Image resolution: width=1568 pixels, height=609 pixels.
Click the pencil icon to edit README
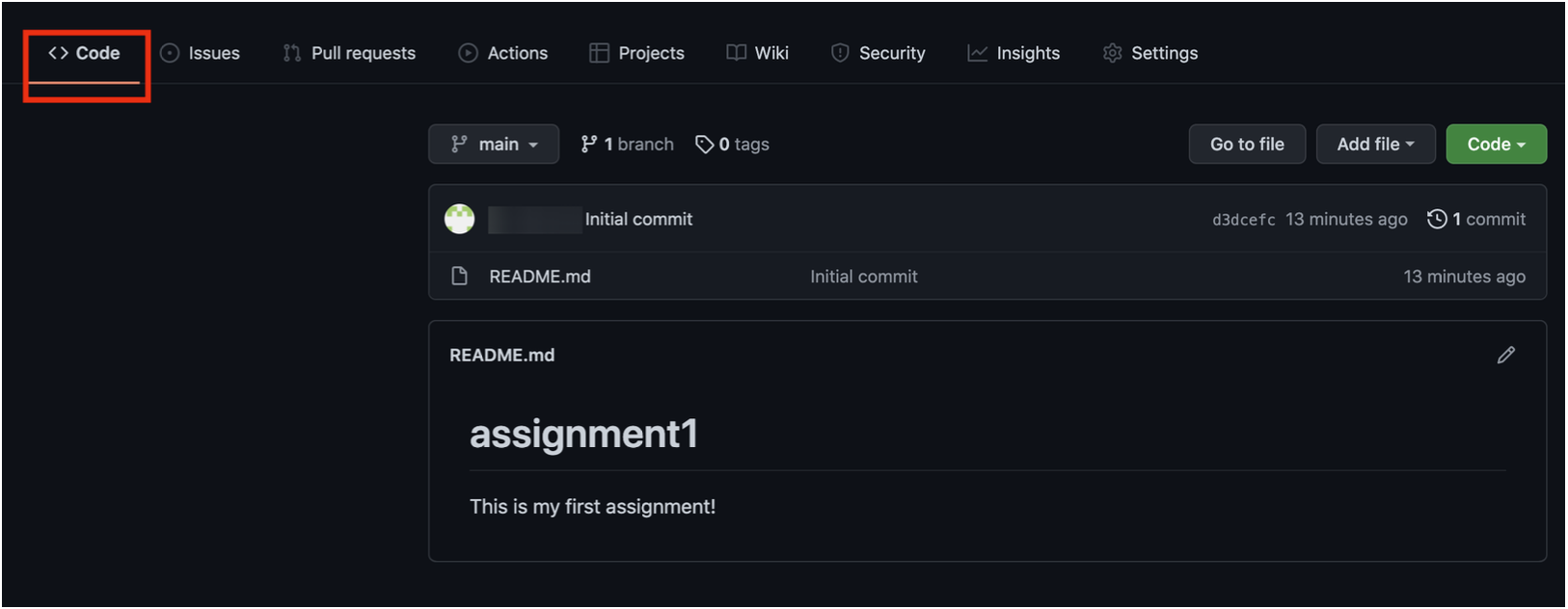1505,356
